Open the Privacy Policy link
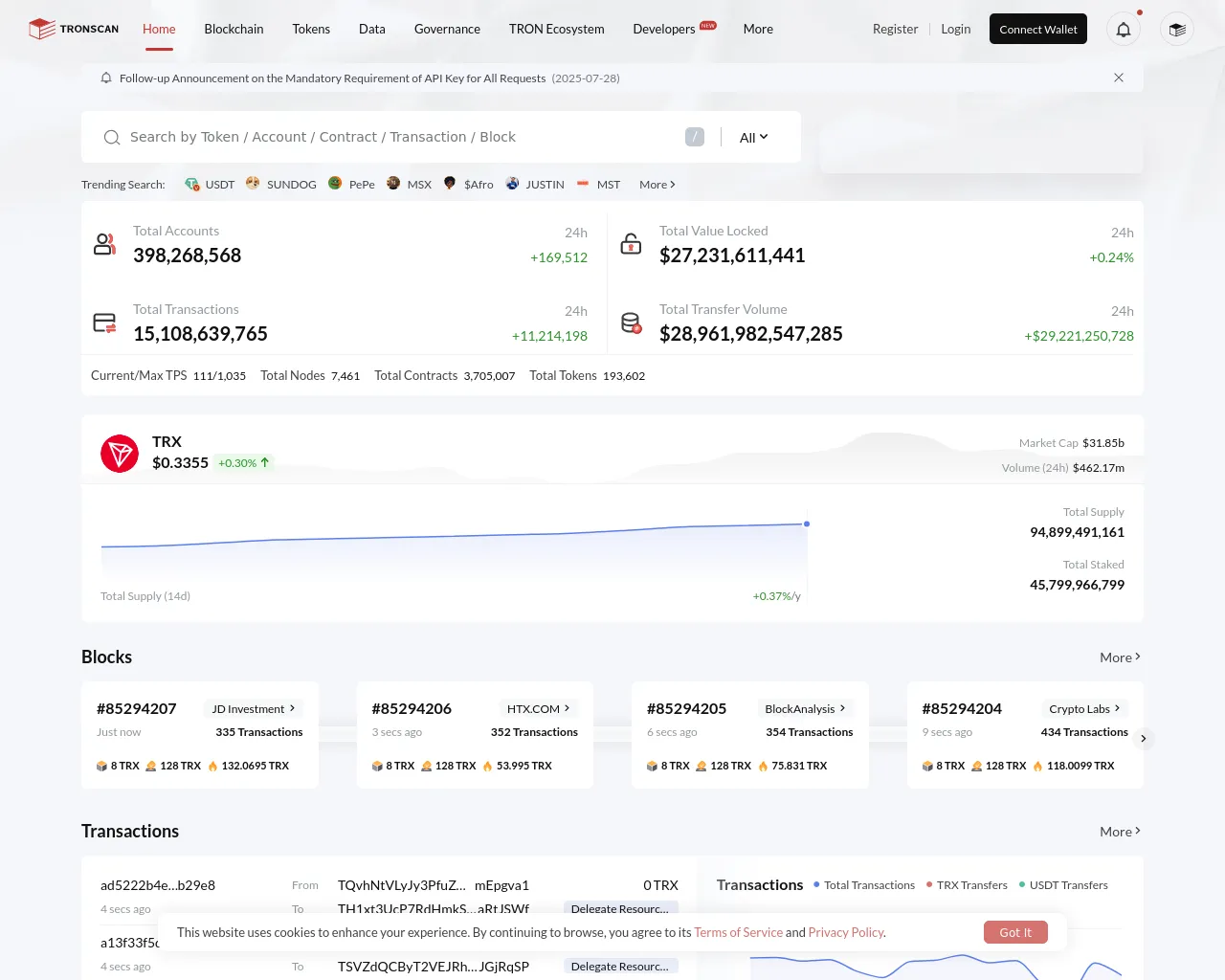This screenshot has height=980, width=1225. 846,932
